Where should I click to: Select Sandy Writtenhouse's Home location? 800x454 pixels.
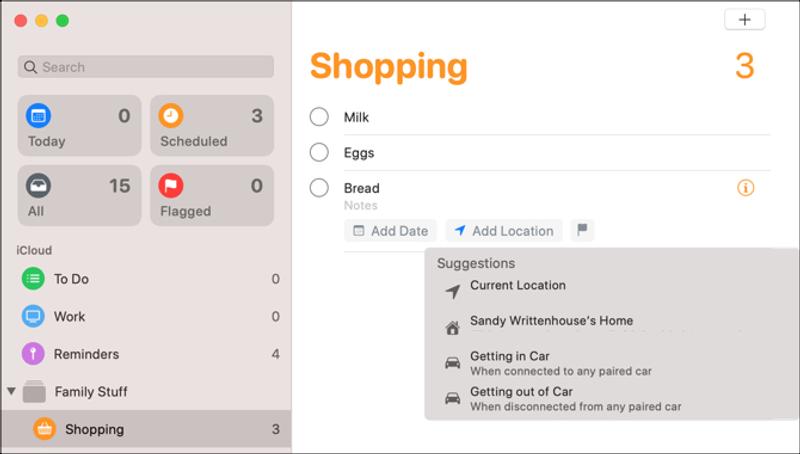[x=551, y=322]
